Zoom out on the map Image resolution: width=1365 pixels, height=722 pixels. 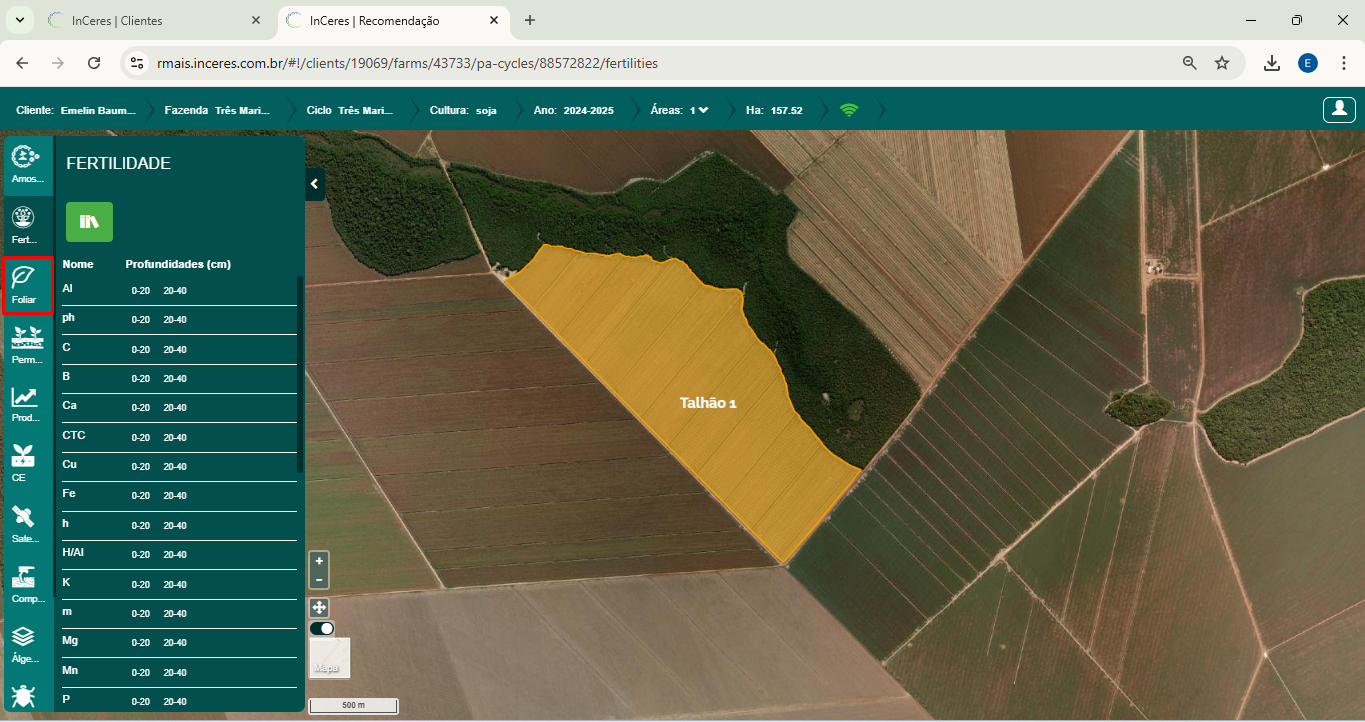click(x=319, y=580)
